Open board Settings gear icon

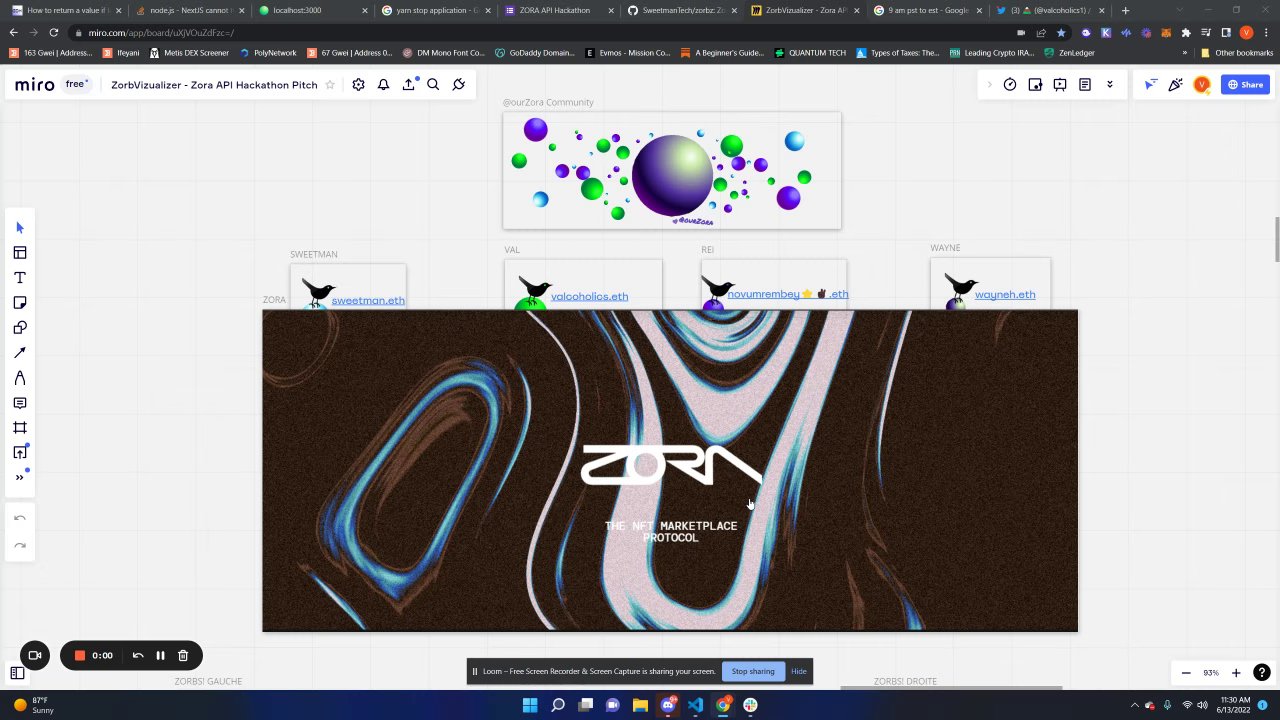[358, 85]
